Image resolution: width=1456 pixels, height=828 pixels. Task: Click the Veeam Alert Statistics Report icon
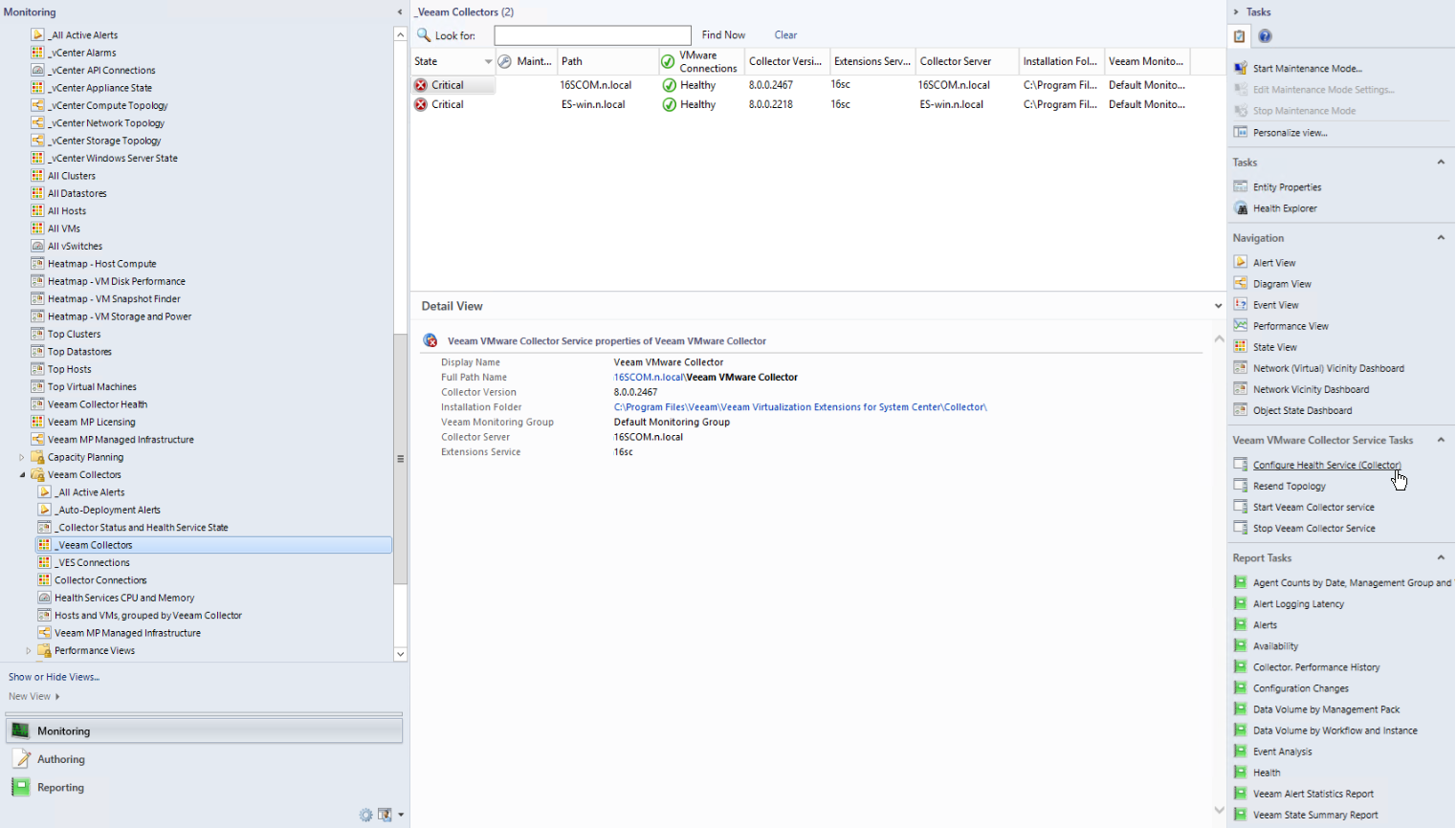pyautogui.click(x=1241, y=794)
